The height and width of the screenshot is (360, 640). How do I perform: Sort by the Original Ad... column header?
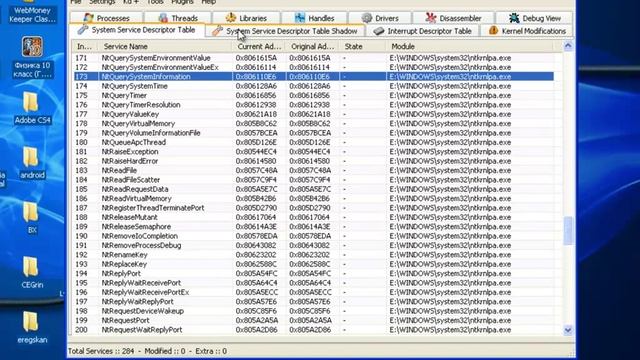[x=313, y=47]
